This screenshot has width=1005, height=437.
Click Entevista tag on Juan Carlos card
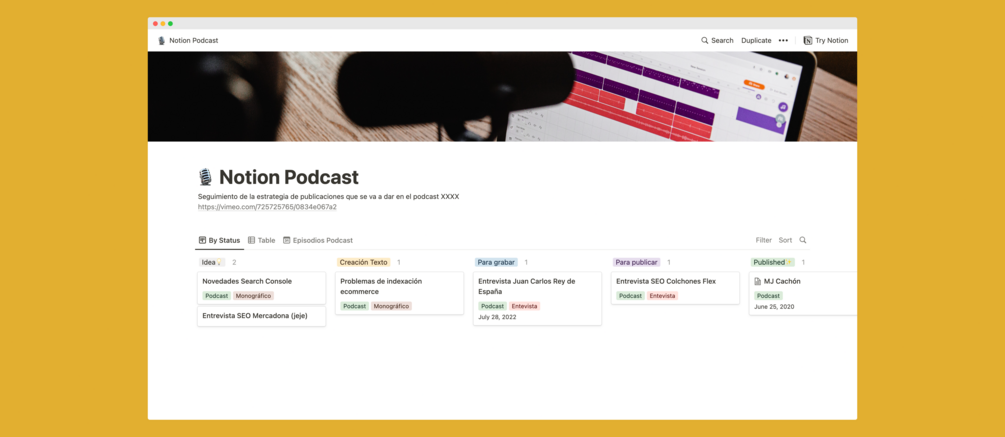pyautogui.click(x=524, y=306)
